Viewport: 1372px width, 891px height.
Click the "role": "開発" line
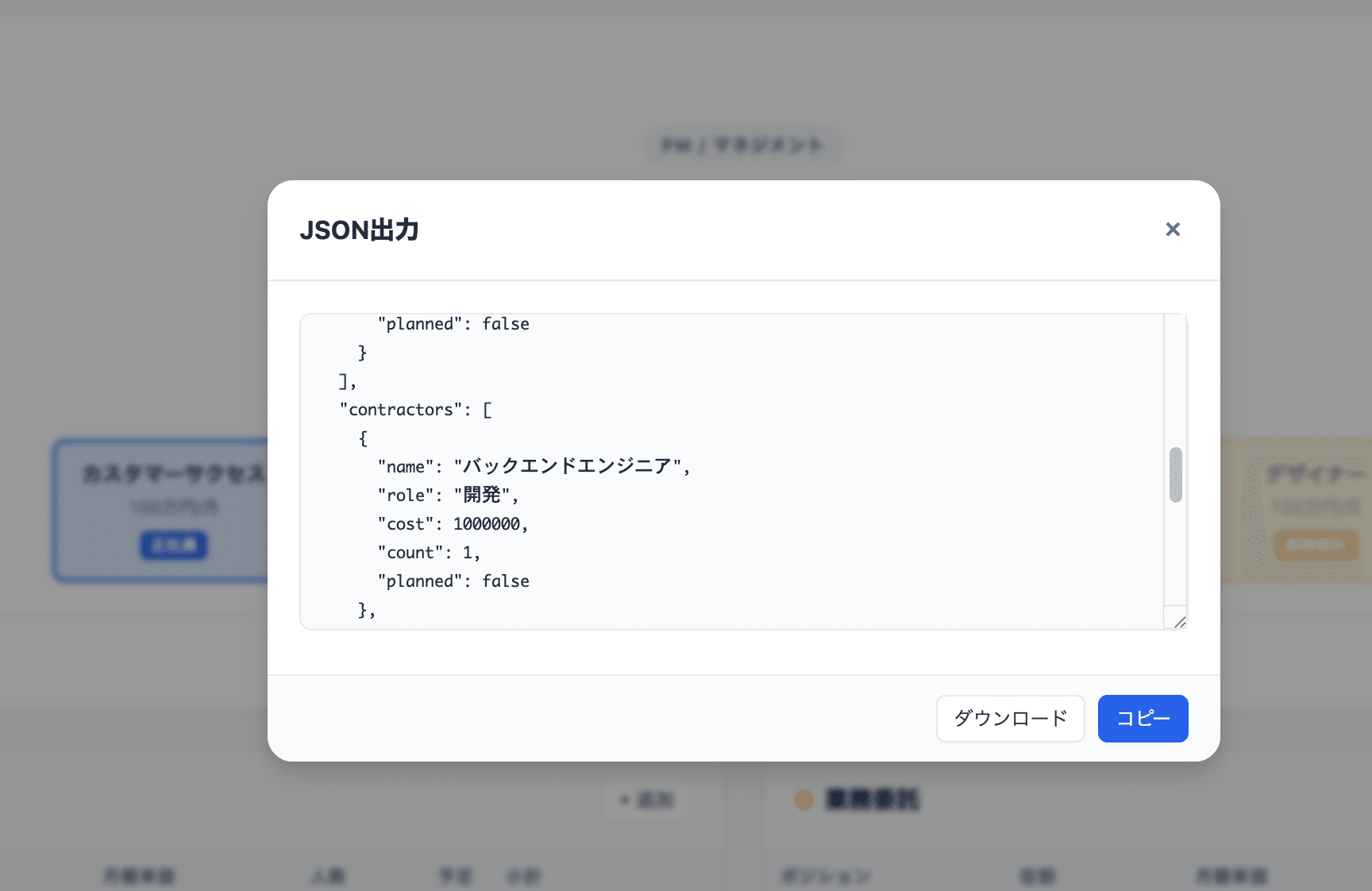pos(447,496)
